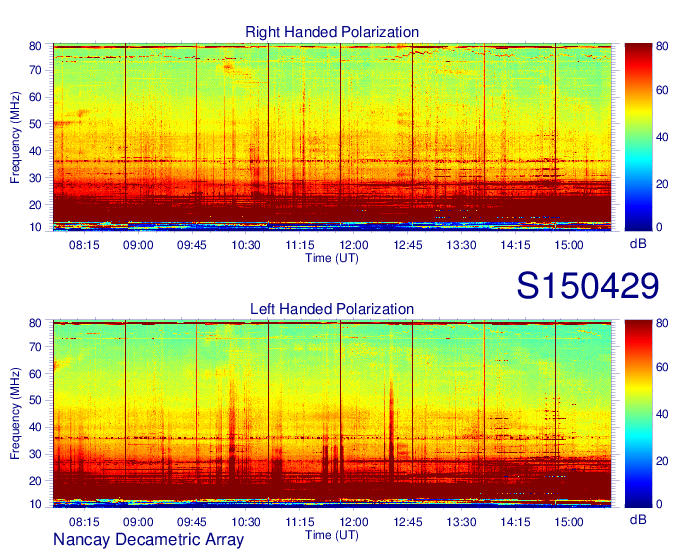Screen dimensions: 680x552
Task: Click '0' value on Right Handed colorbar scale
Action: coord(659,227)
